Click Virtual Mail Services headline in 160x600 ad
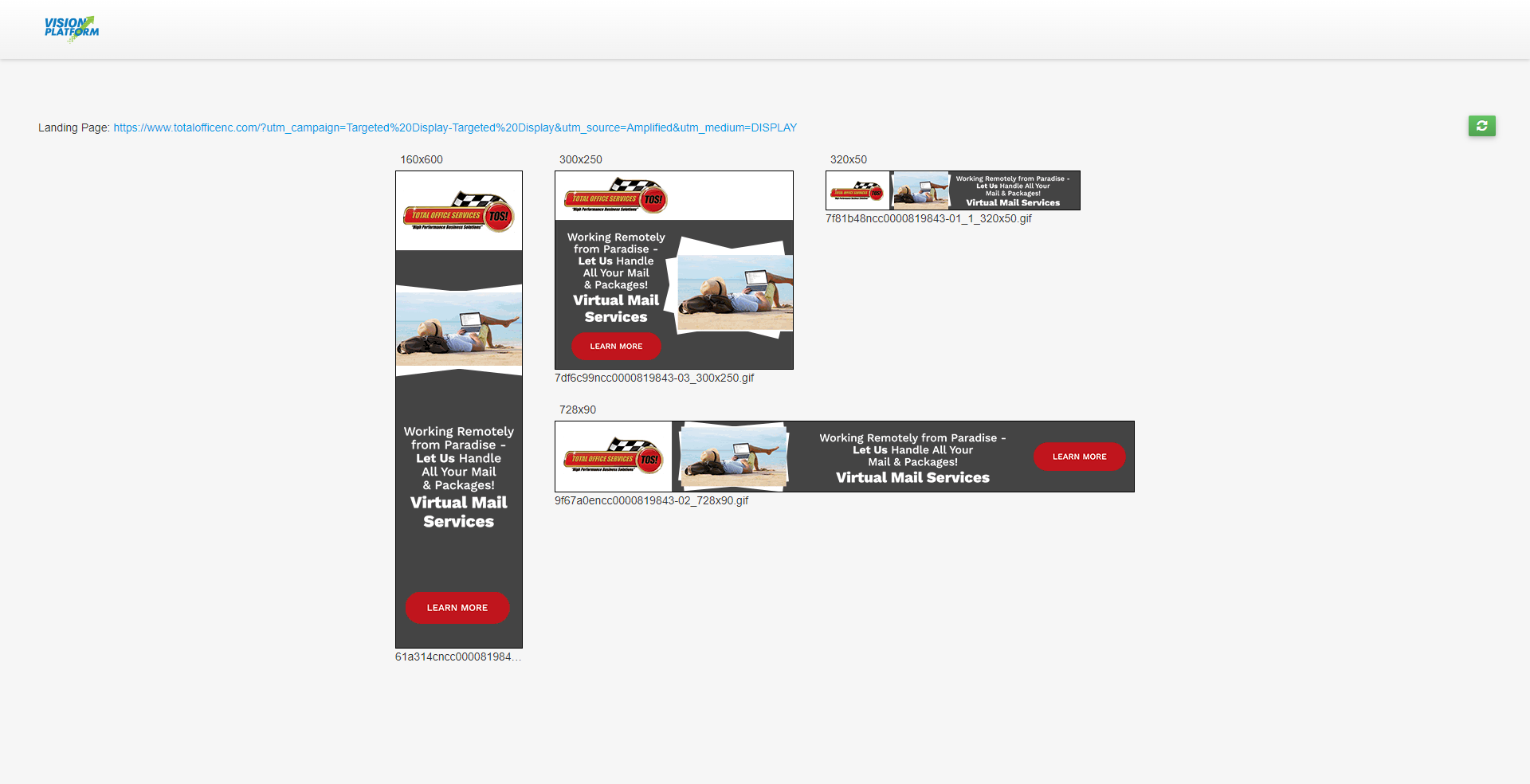This screenshot has width=1530, height=784. tap(459, 512)
